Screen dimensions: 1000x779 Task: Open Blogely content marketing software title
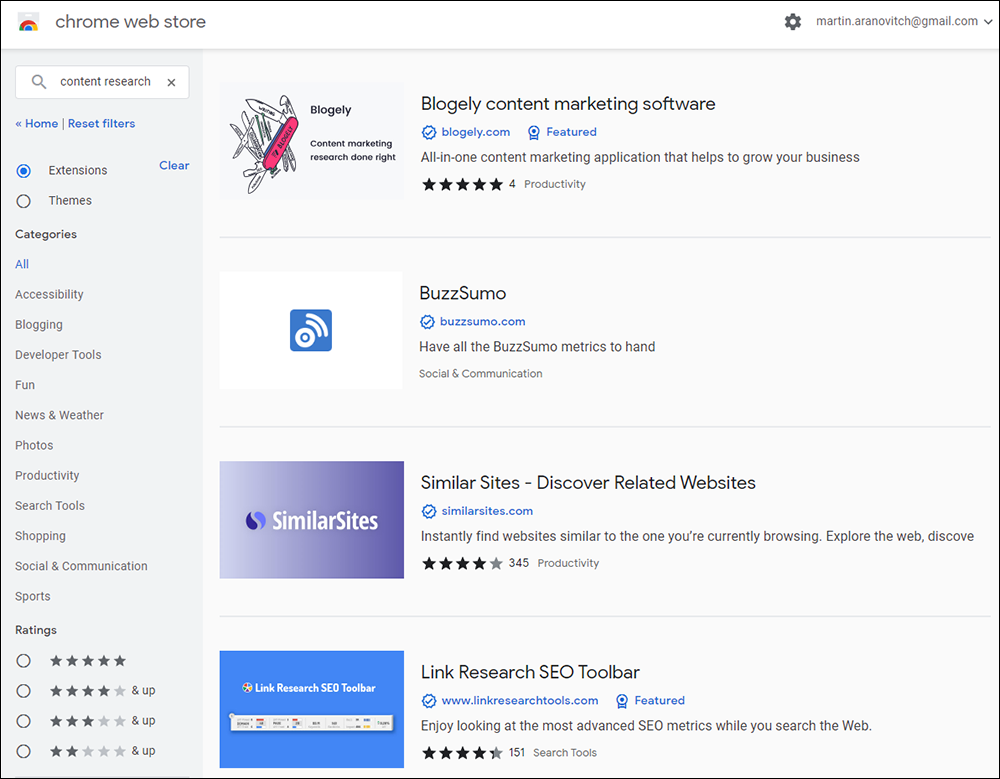point(568,103)
